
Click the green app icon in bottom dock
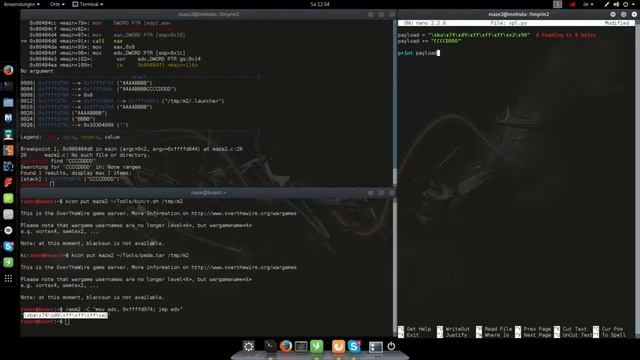(316, 347)
